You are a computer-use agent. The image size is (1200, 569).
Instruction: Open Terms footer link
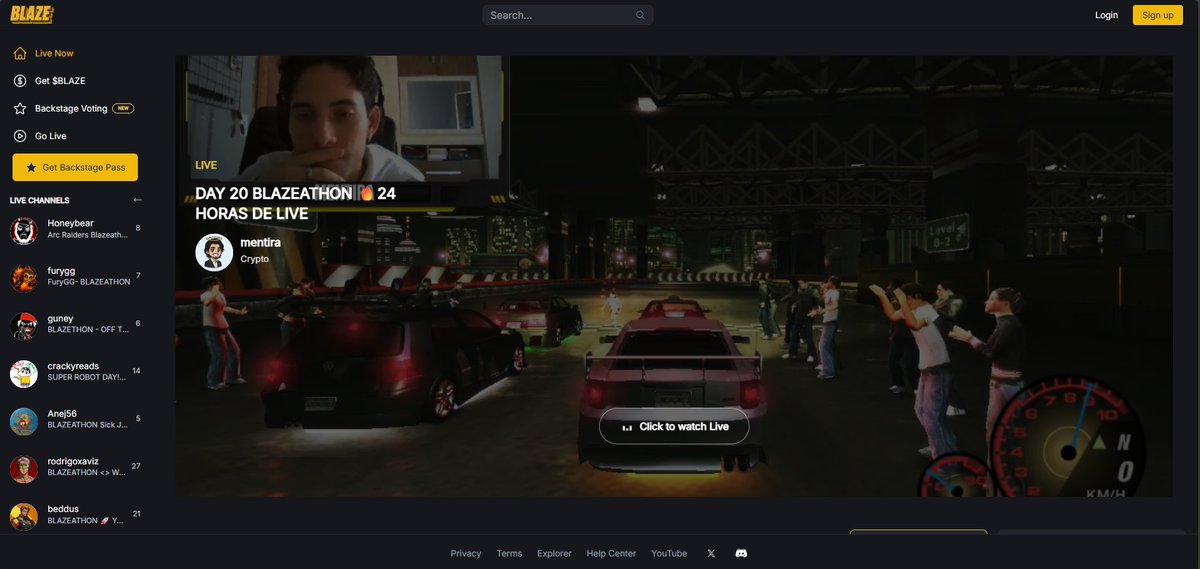(x=509, y=553)
